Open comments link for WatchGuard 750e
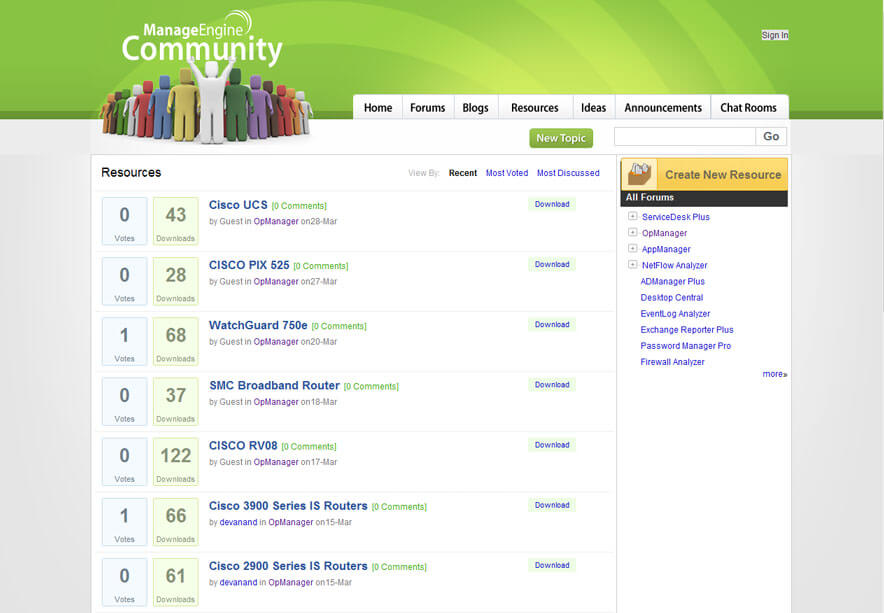The height and width of the screenshot is (613, 884). tap(339, 327)
